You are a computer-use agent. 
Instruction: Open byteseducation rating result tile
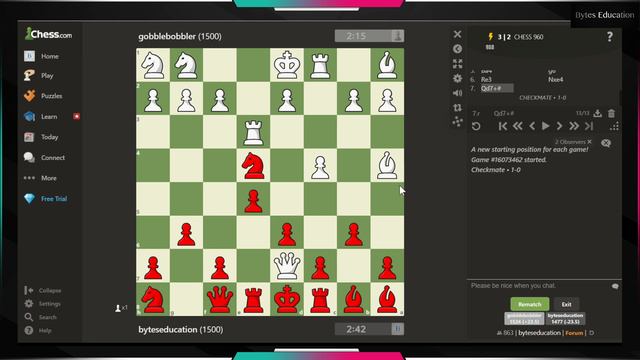(x=565, y=319)
